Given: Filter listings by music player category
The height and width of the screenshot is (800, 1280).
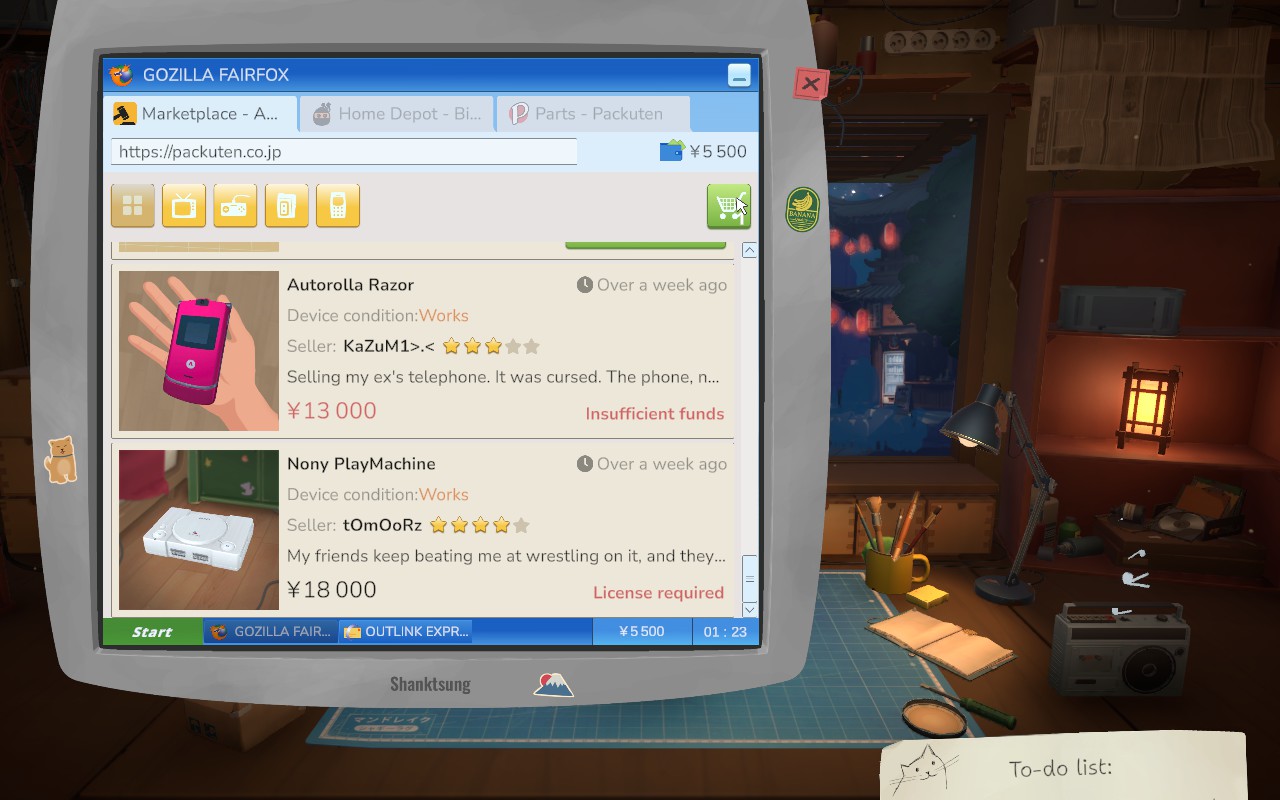Looking at the screenshot, I should tap(287, 206).
